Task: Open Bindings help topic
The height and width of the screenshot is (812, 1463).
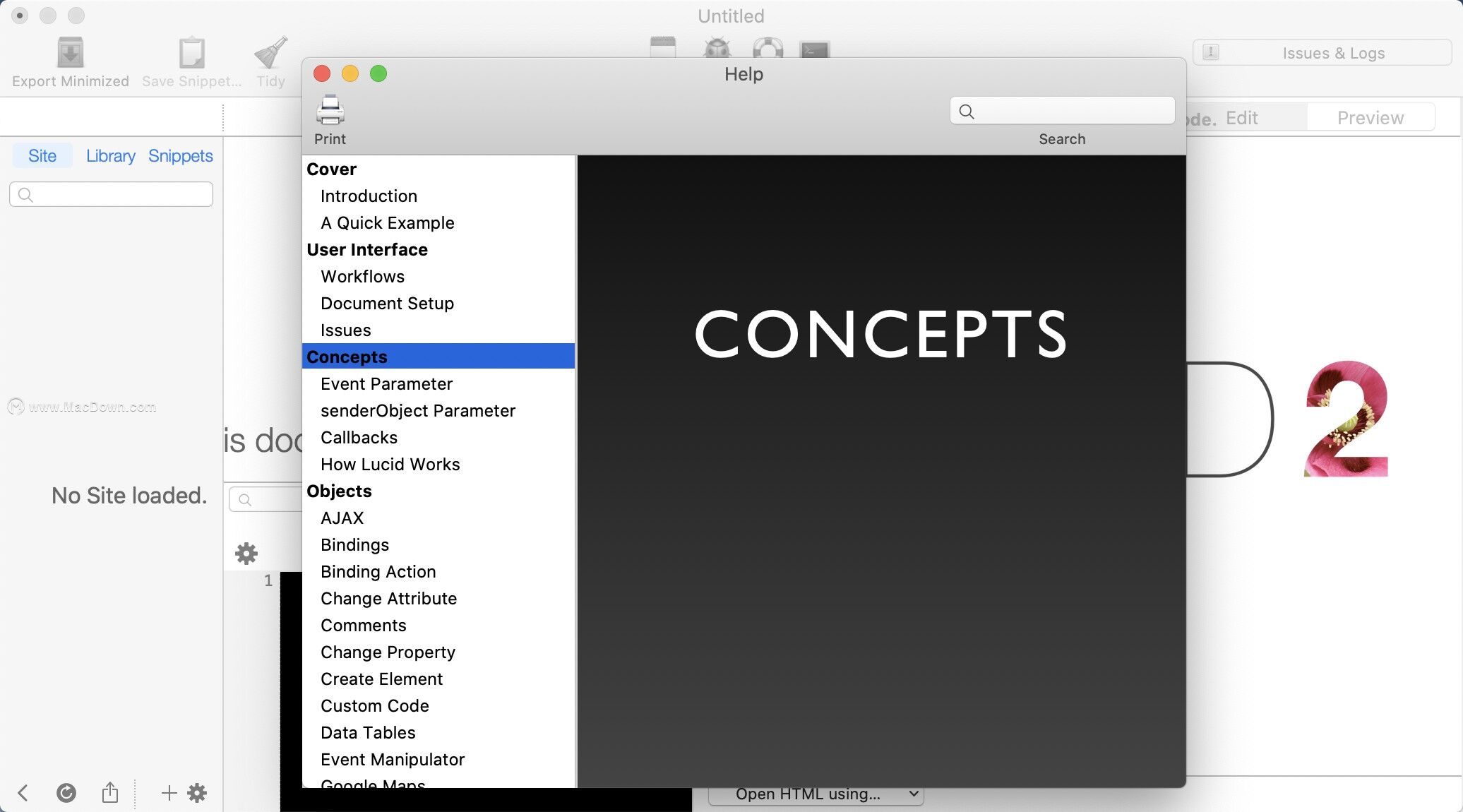Action: [x=354, y=544]
